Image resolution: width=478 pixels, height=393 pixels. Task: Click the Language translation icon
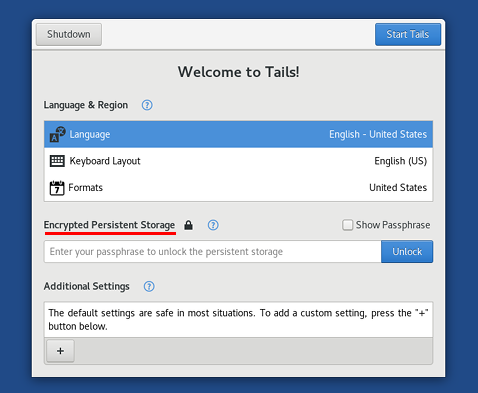click(57, 134)
